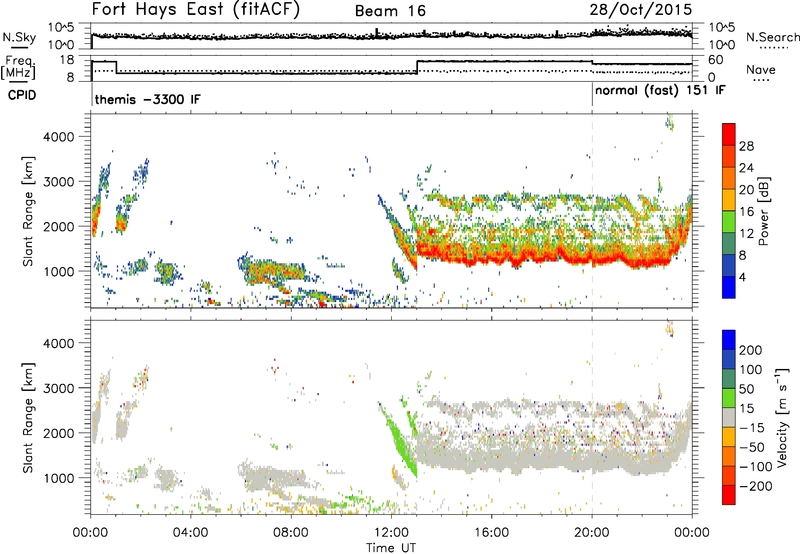Click the '16:00' time tick label
This screenshot has width=800, height=554.
point(491,533)
